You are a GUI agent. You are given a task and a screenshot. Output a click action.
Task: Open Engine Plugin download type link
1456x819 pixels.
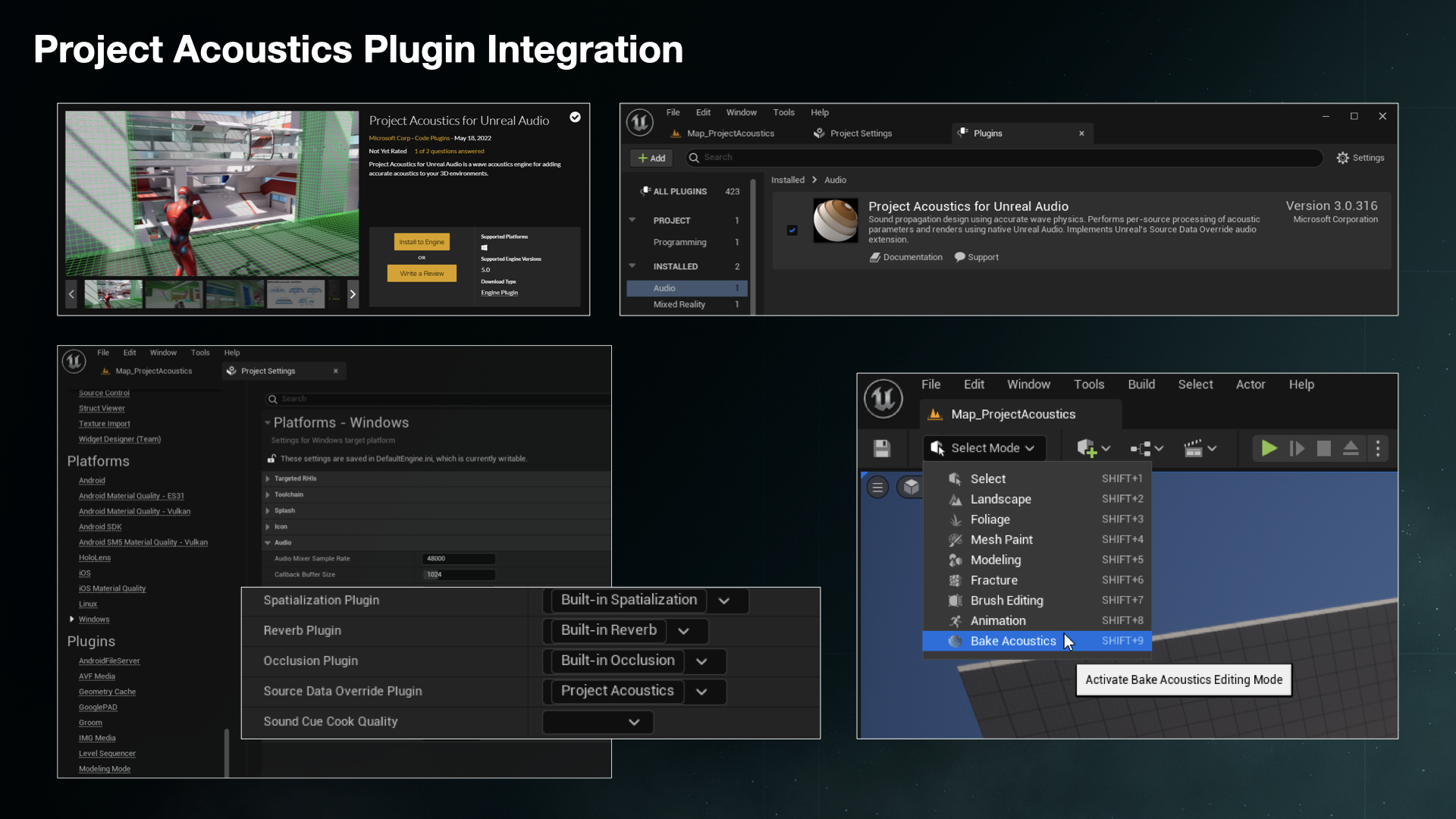click(499, 293)
